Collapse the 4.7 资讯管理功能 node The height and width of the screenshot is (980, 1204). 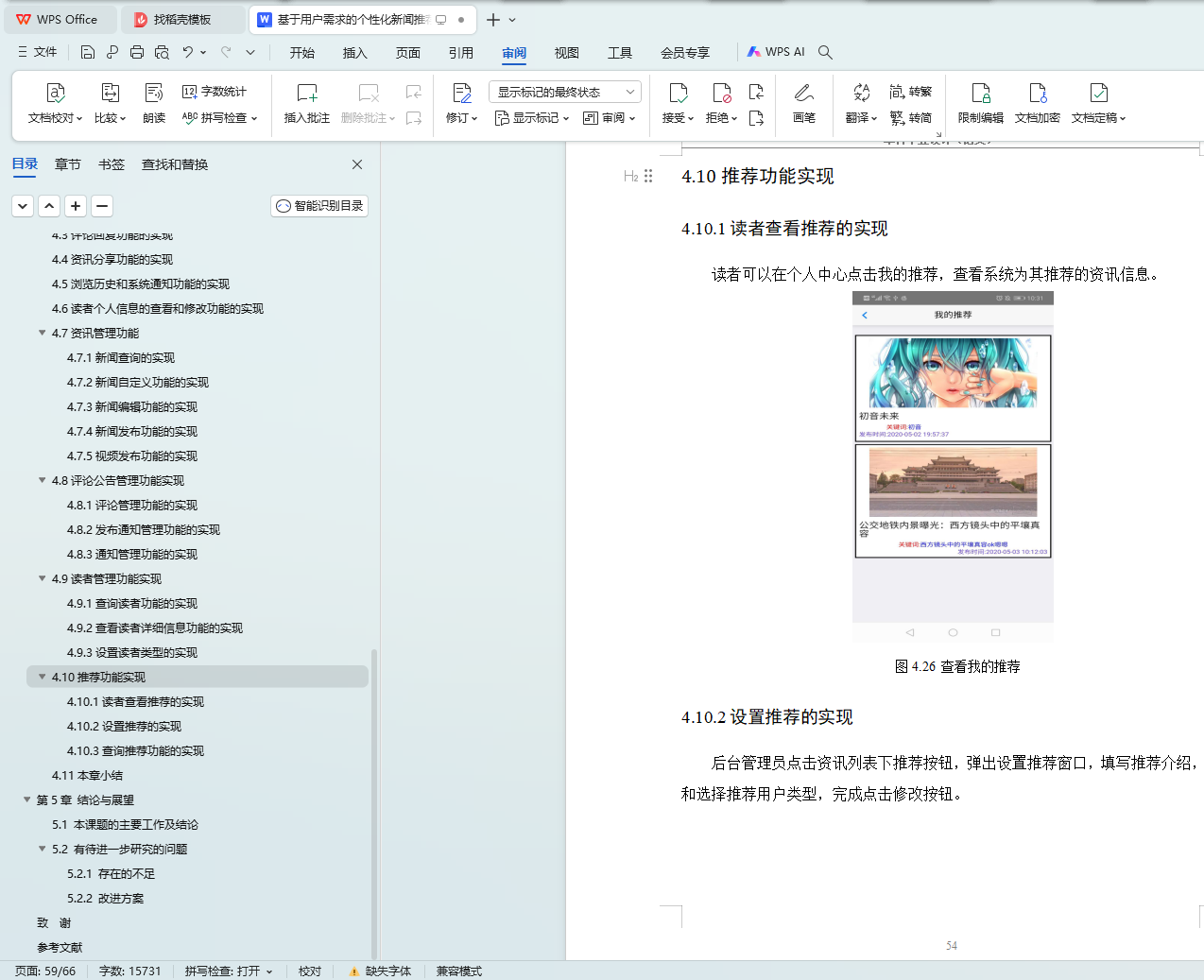click(42, 333)
